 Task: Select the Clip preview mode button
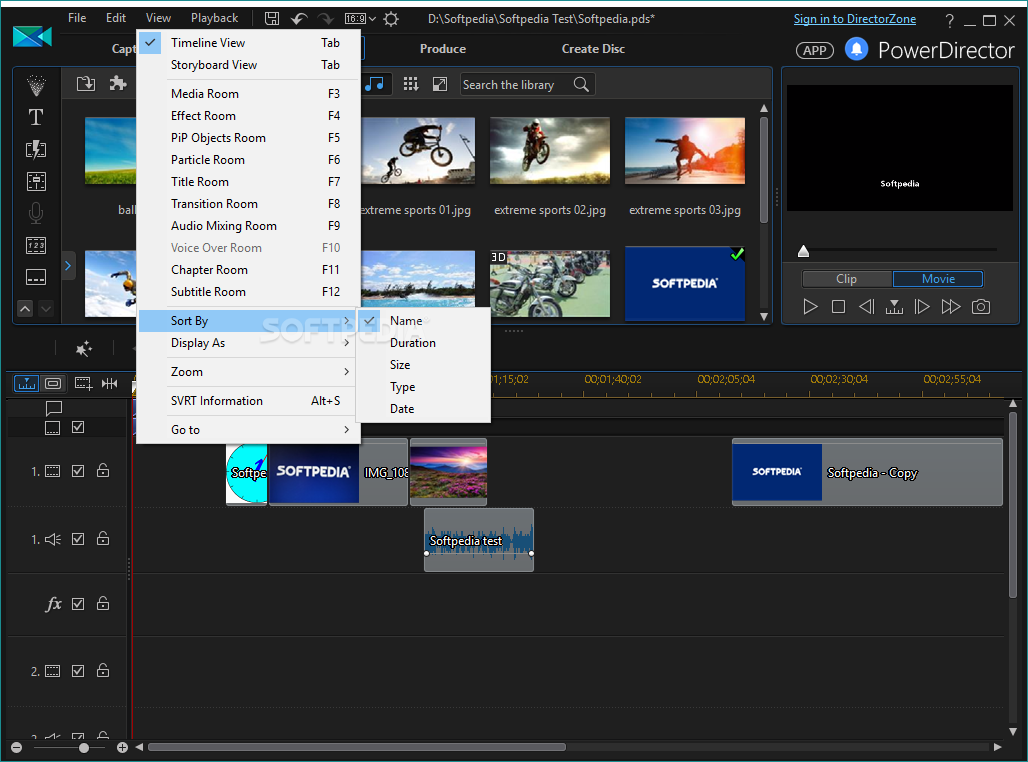click(846, 279)
